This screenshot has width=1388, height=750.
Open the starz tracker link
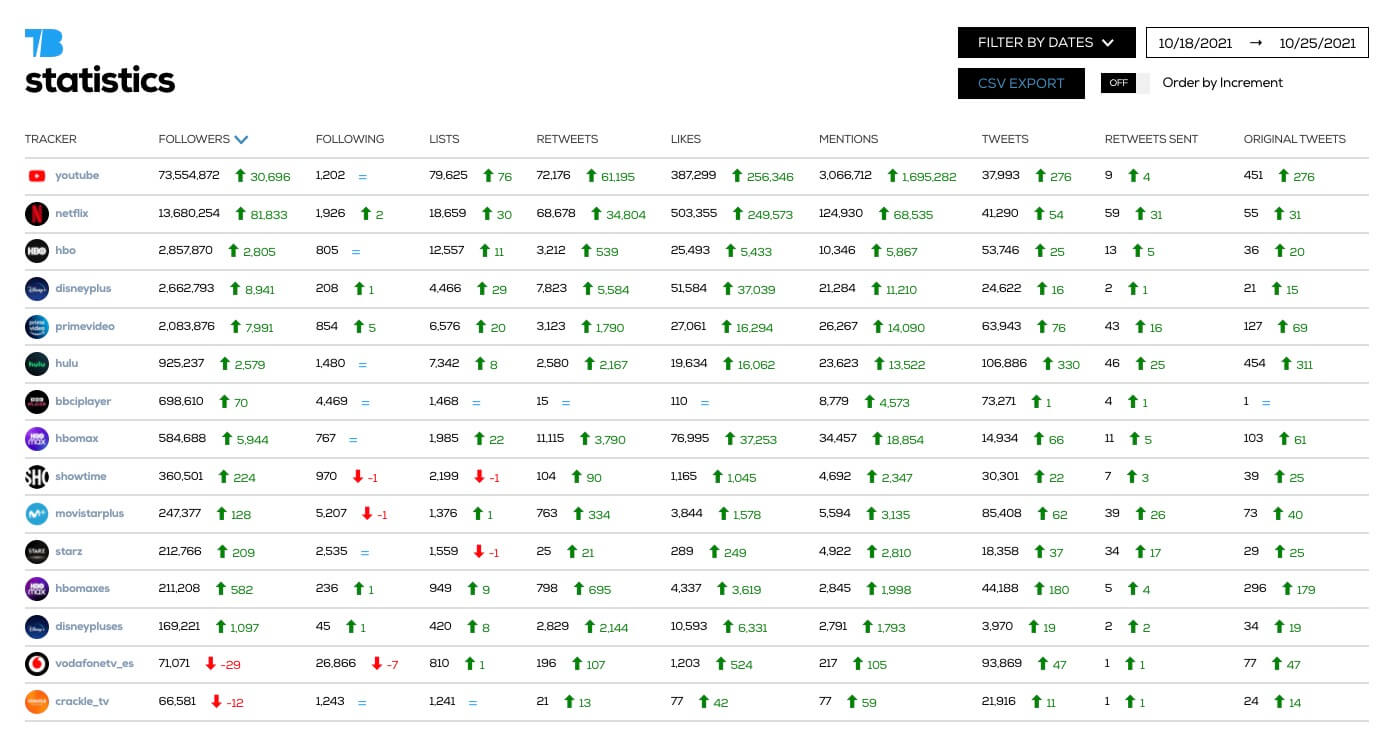pyautogui.click(x=69, y=552)
